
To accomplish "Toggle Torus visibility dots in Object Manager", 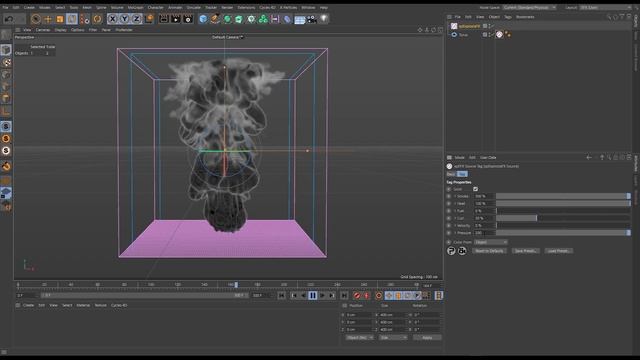I will pos(489,35).
